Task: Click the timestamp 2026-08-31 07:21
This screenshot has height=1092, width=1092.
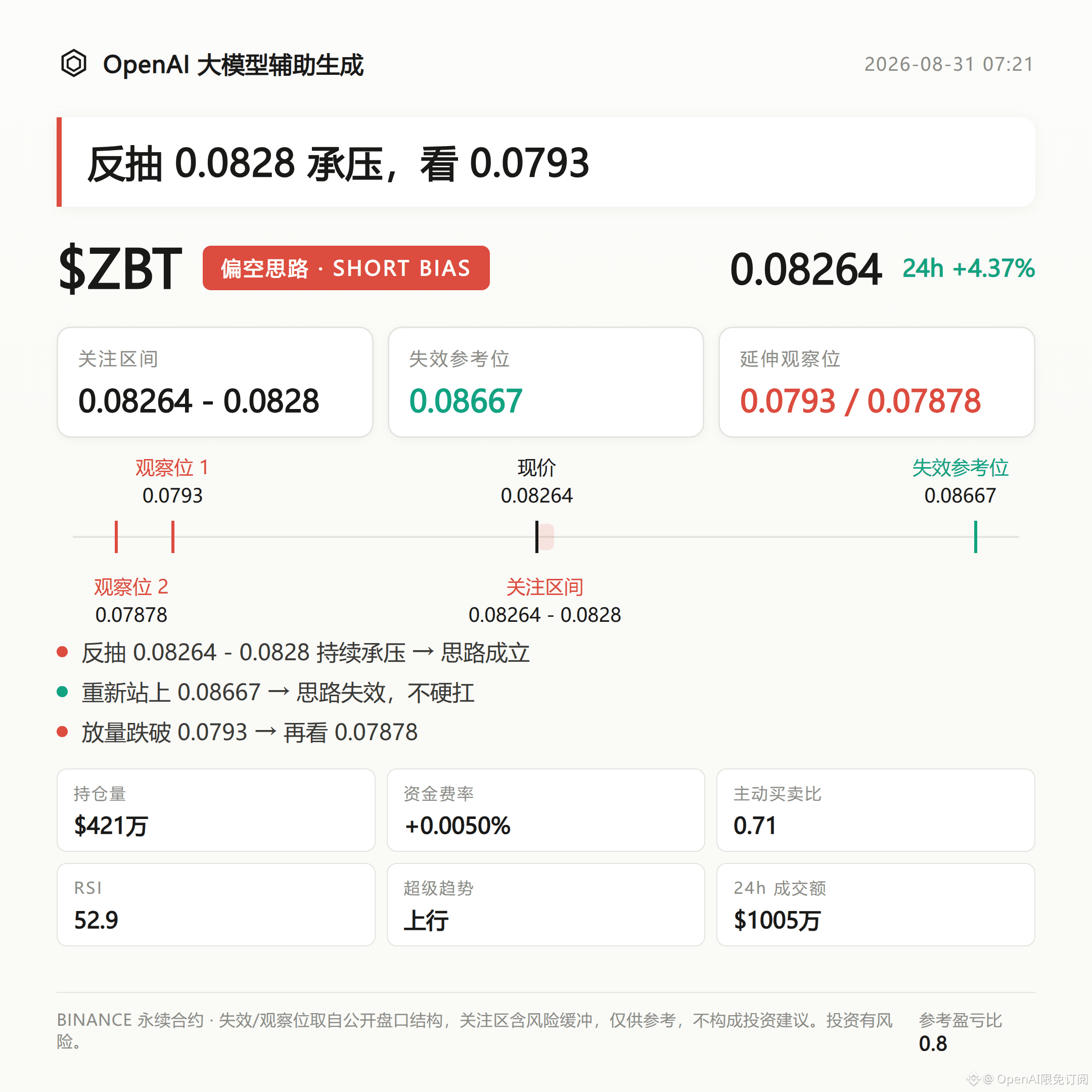Action: tap(949, 64)
